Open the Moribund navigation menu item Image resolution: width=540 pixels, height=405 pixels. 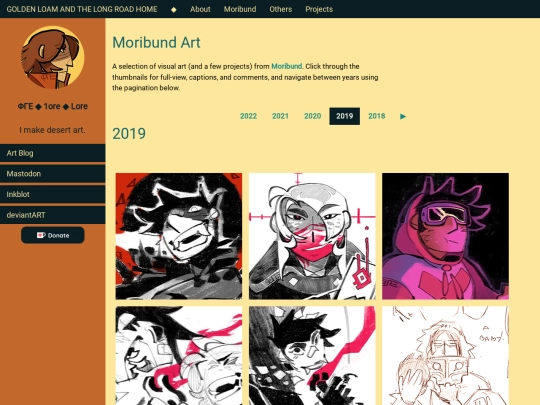[240, 9]
